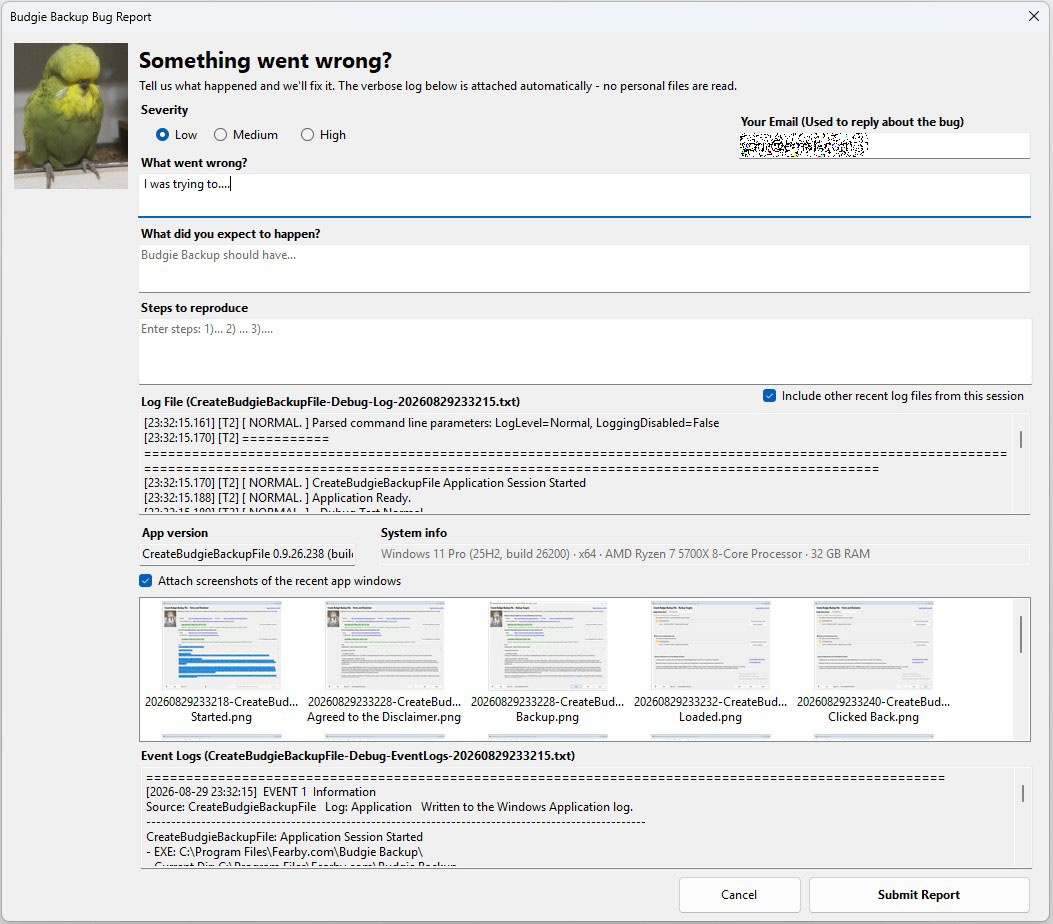Screen dimensions: 1053x924
Task: Click the What did you expect field
Action: (584, 269)
